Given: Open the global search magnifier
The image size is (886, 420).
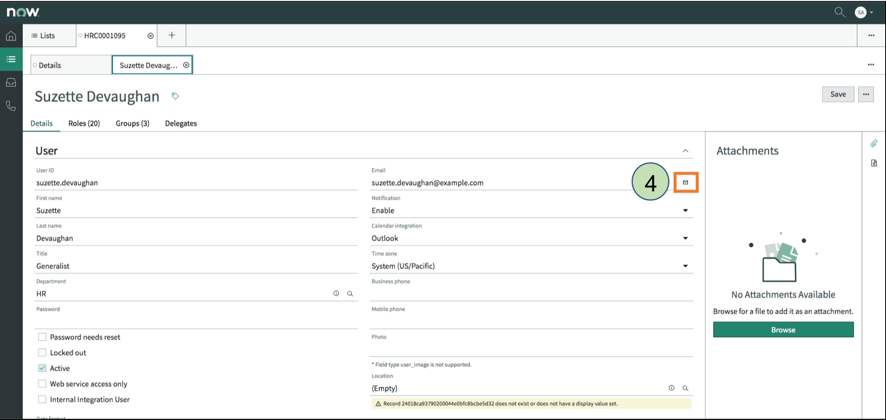Looking at the screenshot, I should tap(840, 12).
